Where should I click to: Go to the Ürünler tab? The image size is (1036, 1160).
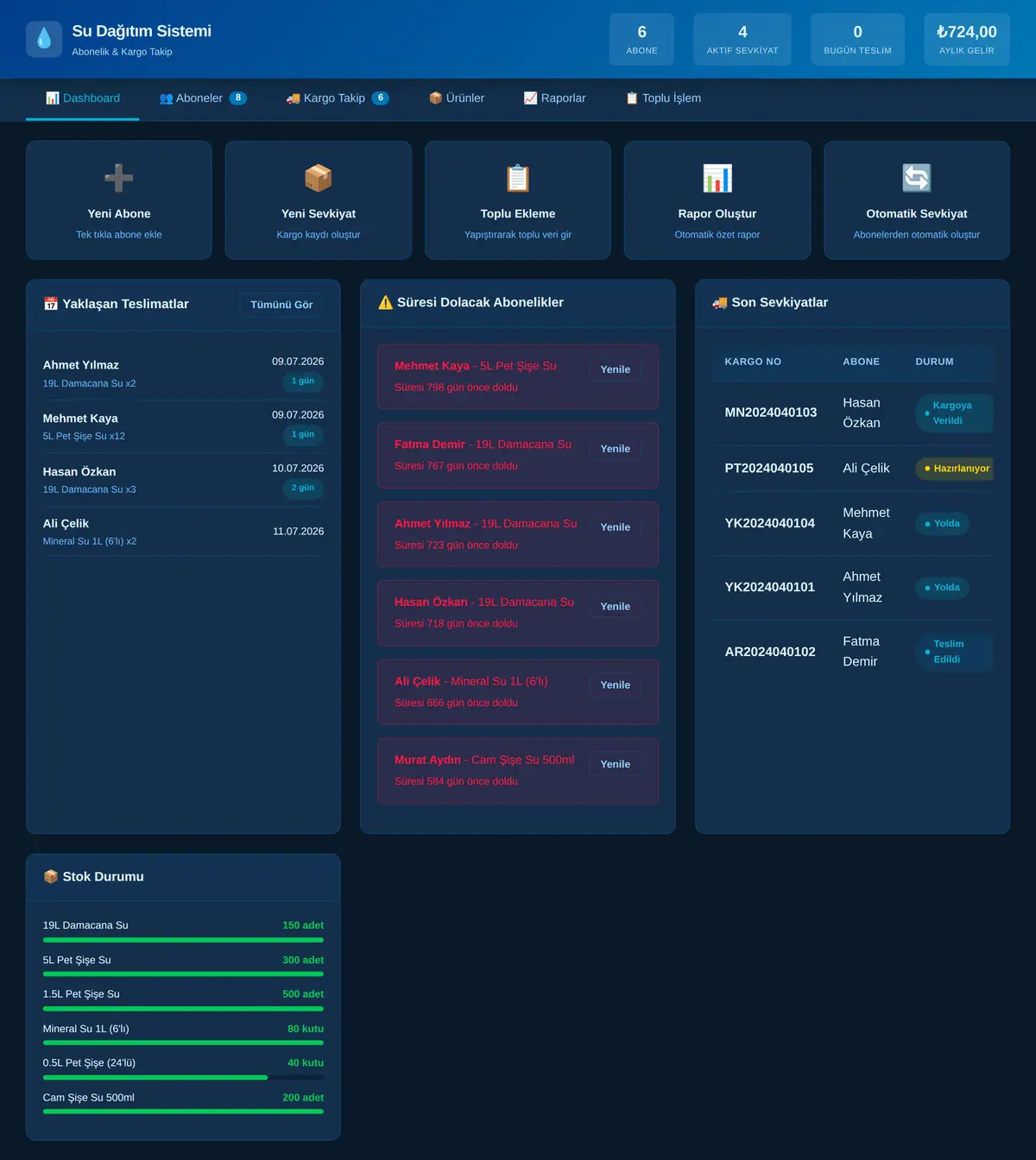[x=457, y=98]
